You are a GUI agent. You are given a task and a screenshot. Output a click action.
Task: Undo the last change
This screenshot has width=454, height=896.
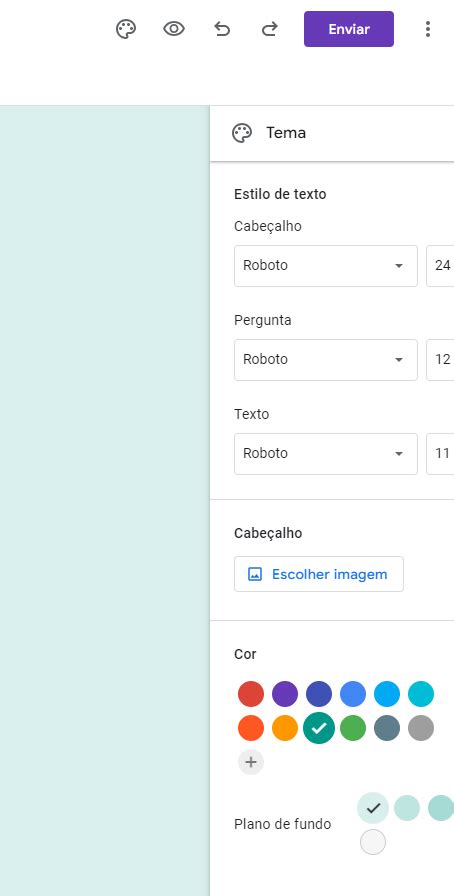point(222,29)
